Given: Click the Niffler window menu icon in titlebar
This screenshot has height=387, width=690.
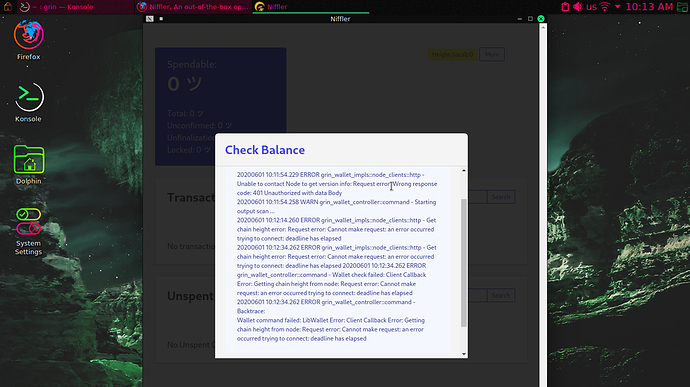Looking at the screenshot, I should pos(150,18).
